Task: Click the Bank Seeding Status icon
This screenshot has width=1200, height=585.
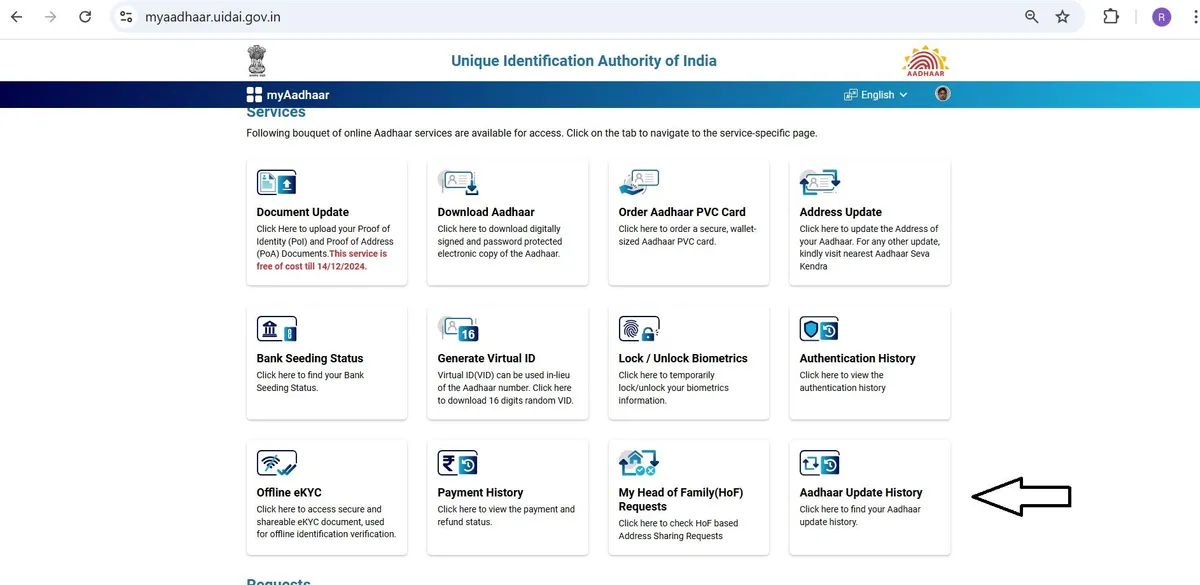Action: coord(277,329)
